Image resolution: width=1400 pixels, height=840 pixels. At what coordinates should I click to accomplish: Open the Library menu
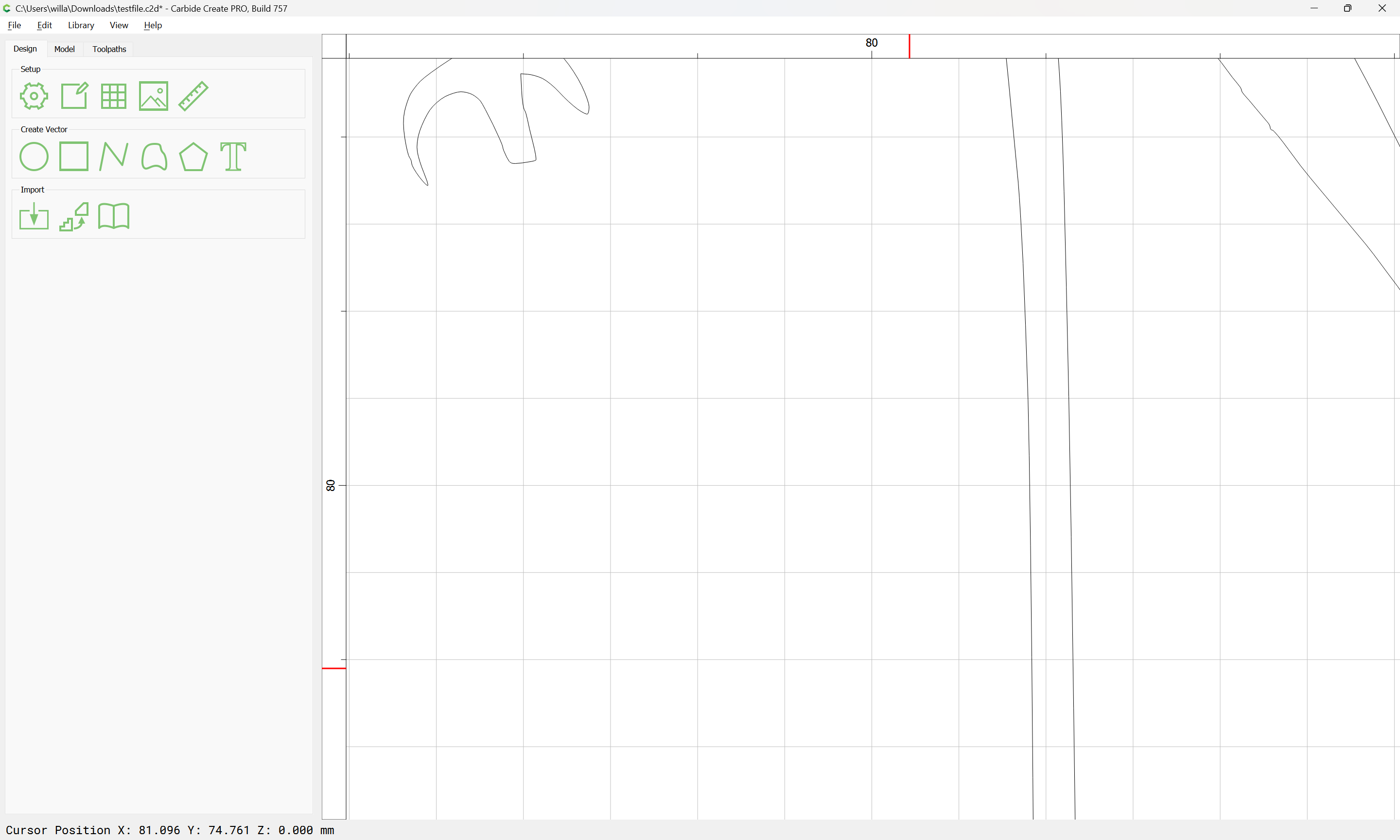[81, 25]
